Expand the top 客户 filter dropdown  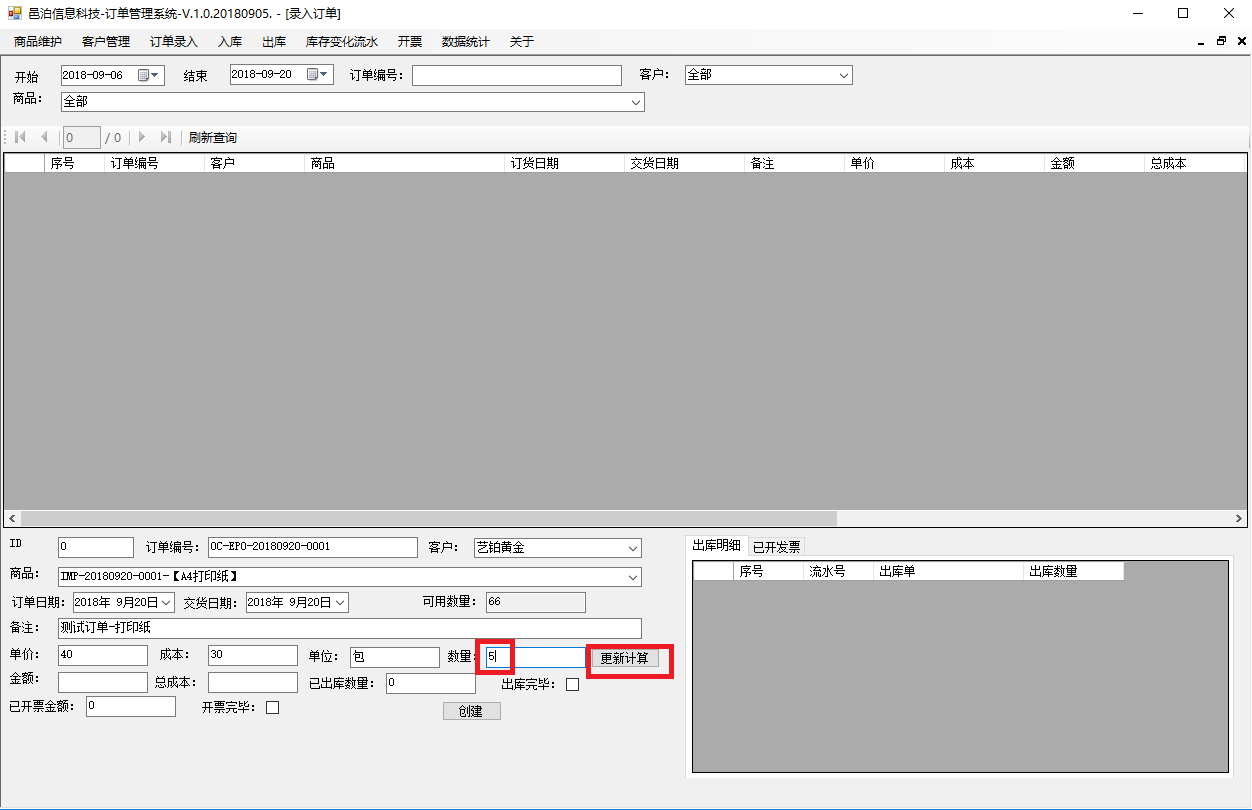(x=843, y=75)
